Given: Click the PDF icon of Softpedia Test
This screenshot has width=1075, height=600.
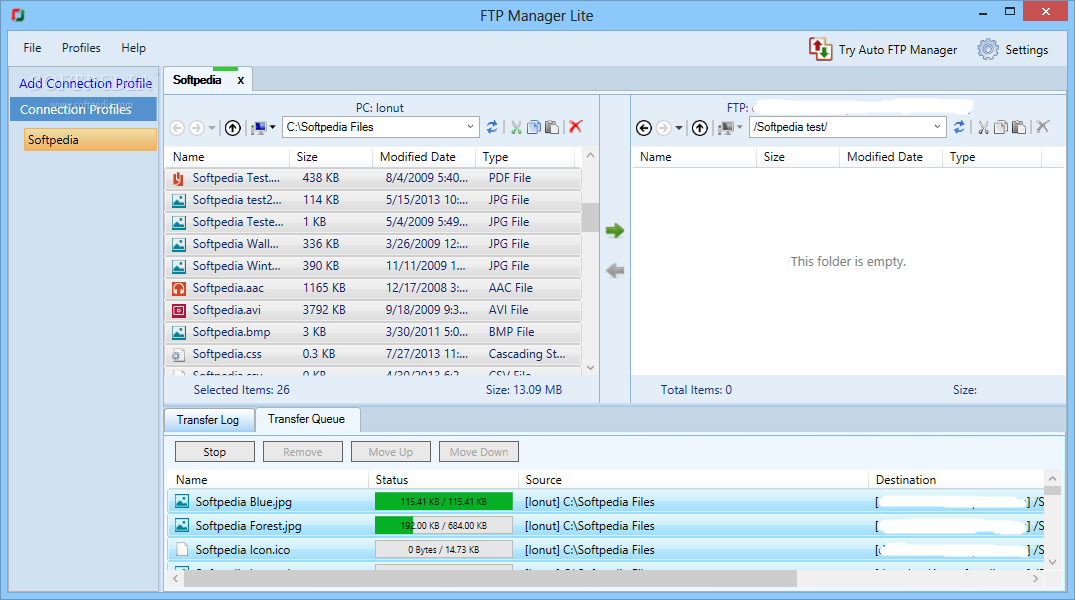Looking at the screenshot, I should click(178, 179).
